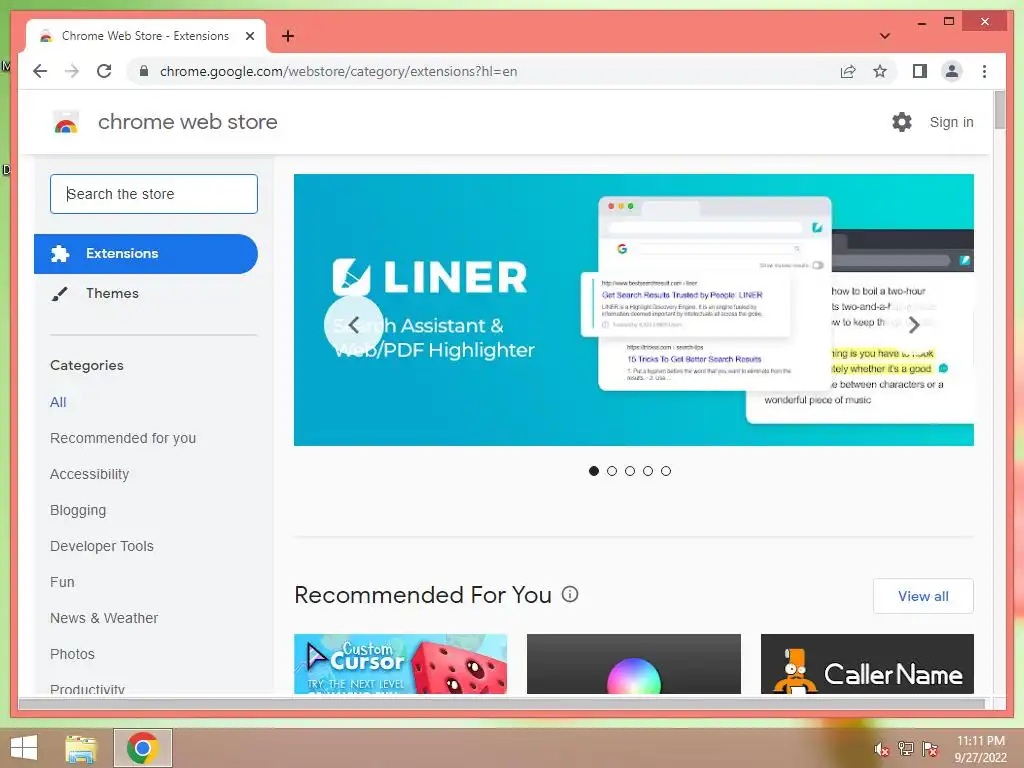Focus the Search the store field
The image size is (1024, 768).
(153, 194)
